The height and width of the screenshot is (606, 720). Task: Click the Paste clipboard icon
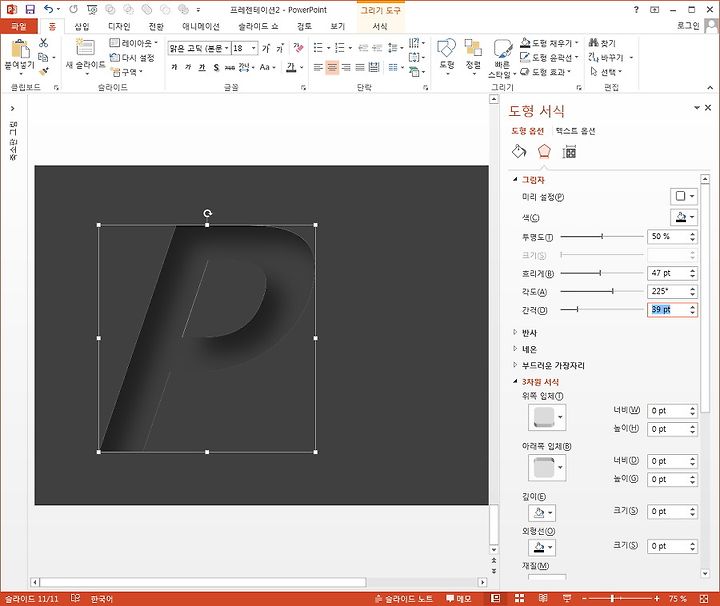coord(20,49)
